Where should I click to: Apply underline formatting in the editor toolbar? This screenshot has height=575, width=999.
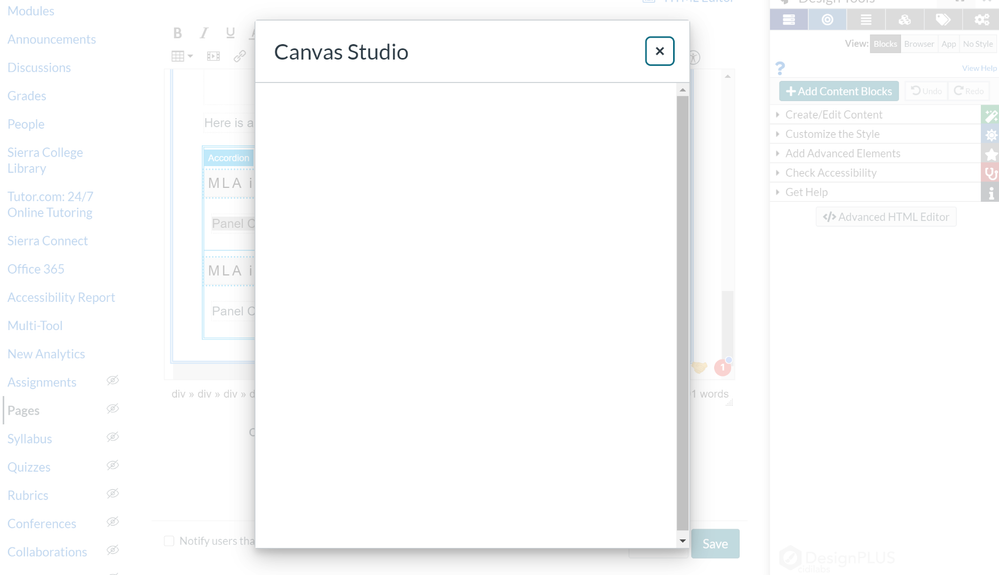(x=230, y=33)
